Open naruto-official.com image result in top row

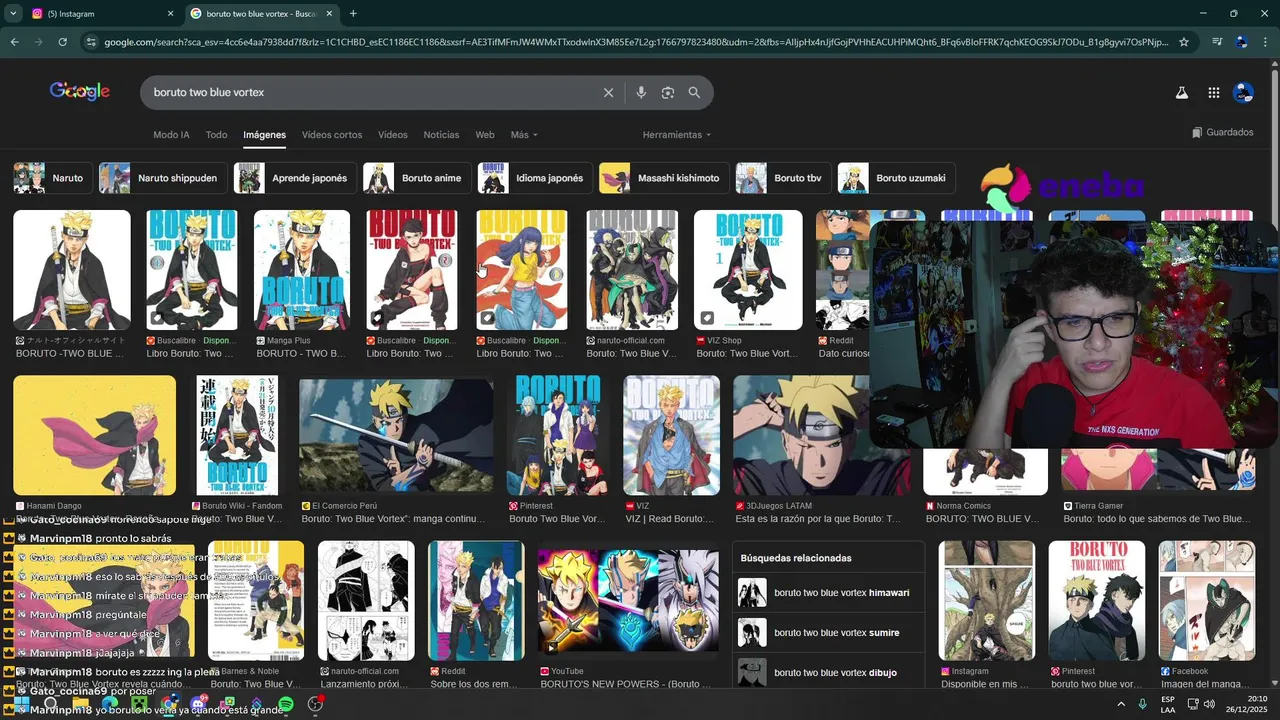point(631,270)
